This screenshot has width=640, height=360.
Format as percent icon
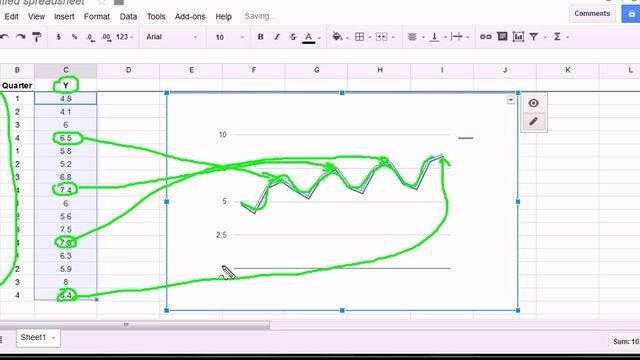tap(74, 37)
